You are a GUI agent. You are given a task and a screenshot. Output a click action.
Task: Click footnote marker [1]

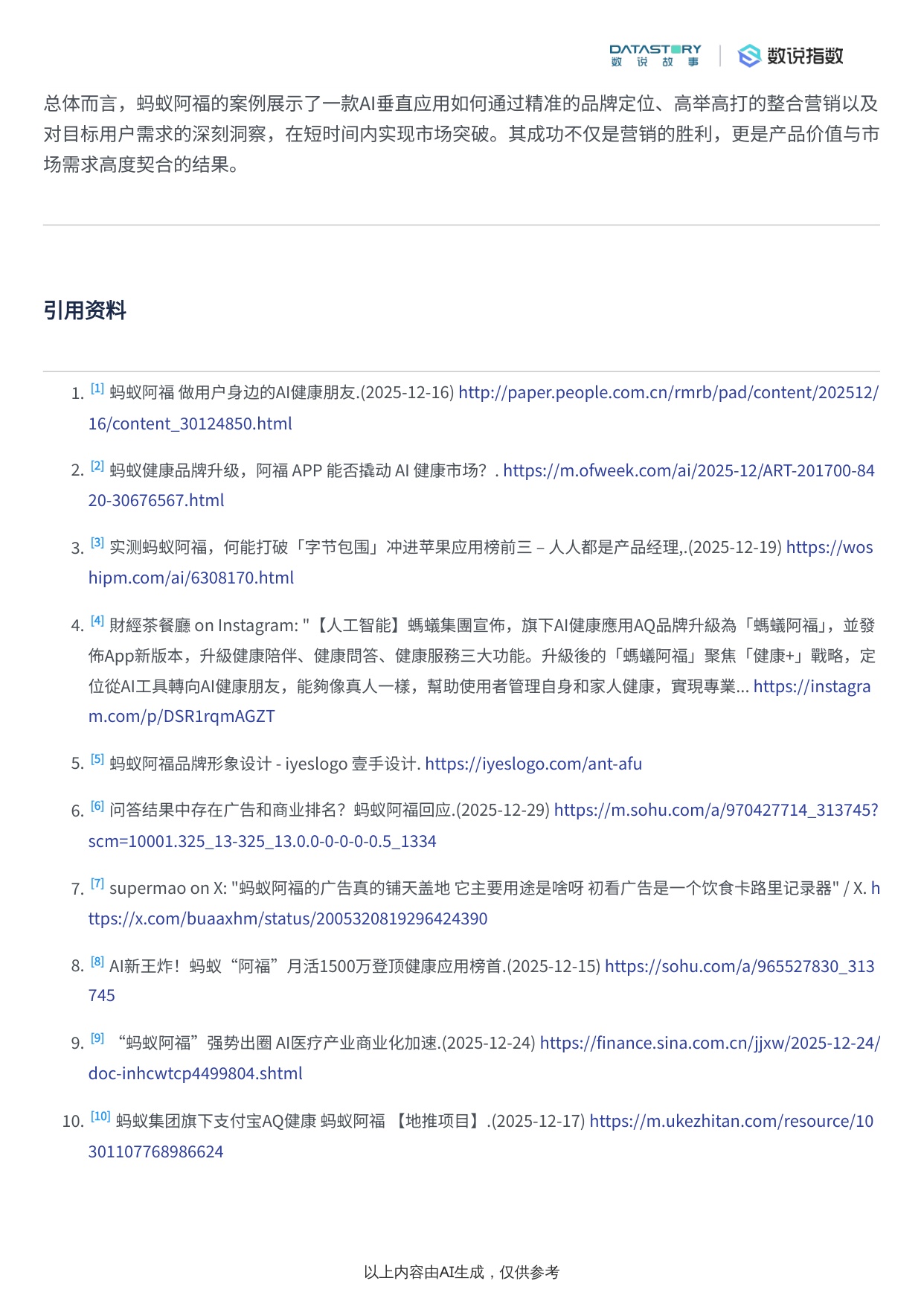[97, 388]
